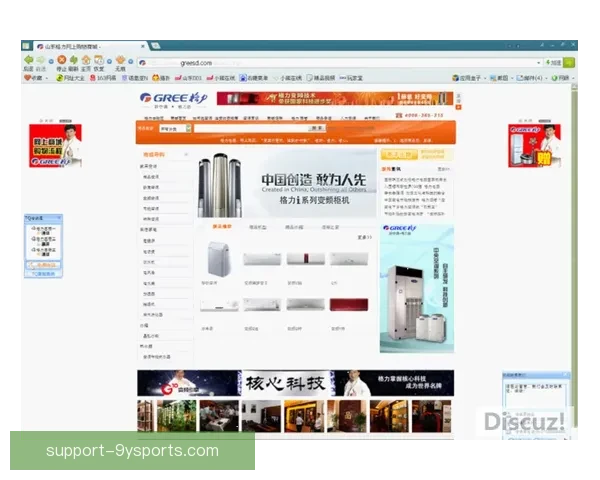Click the green go button beside address bar

pos(569,62)
